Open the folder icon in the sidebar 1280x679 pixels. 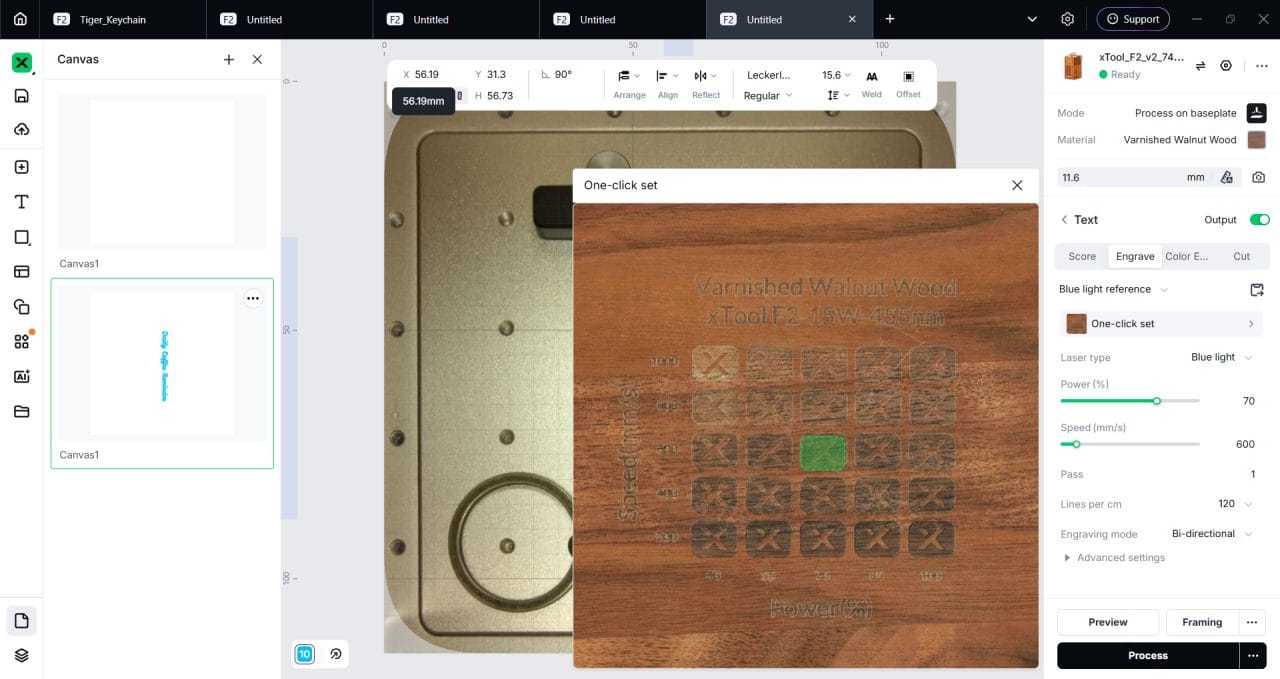tap(21, 411)
